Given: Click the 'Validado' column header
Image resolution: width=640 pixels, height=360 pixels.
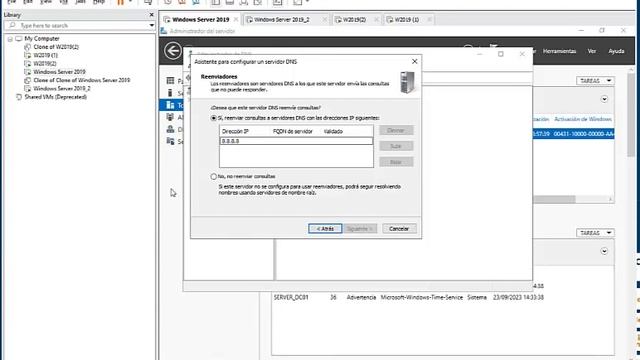Looking at the screenshot, I should pos(333,131).
